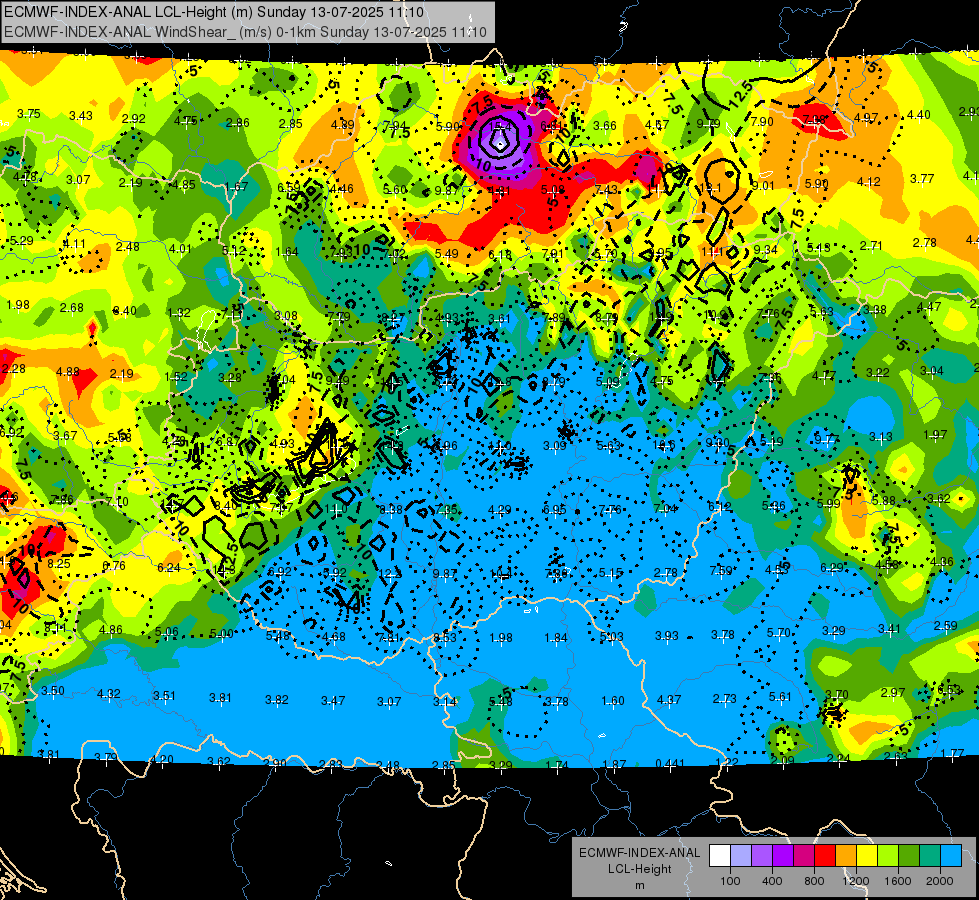Click the 1600 label on legend scale

click(897, 881)
